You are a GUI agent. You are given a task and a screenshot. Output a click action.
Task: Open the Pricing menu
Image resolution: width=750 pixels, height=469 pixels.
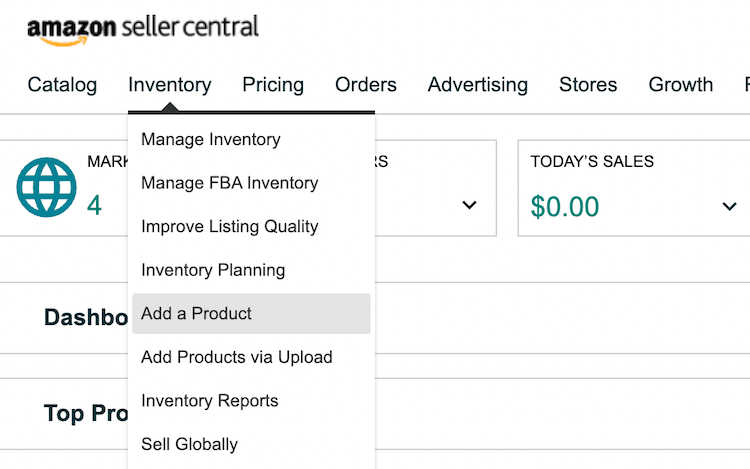(273, 85)
